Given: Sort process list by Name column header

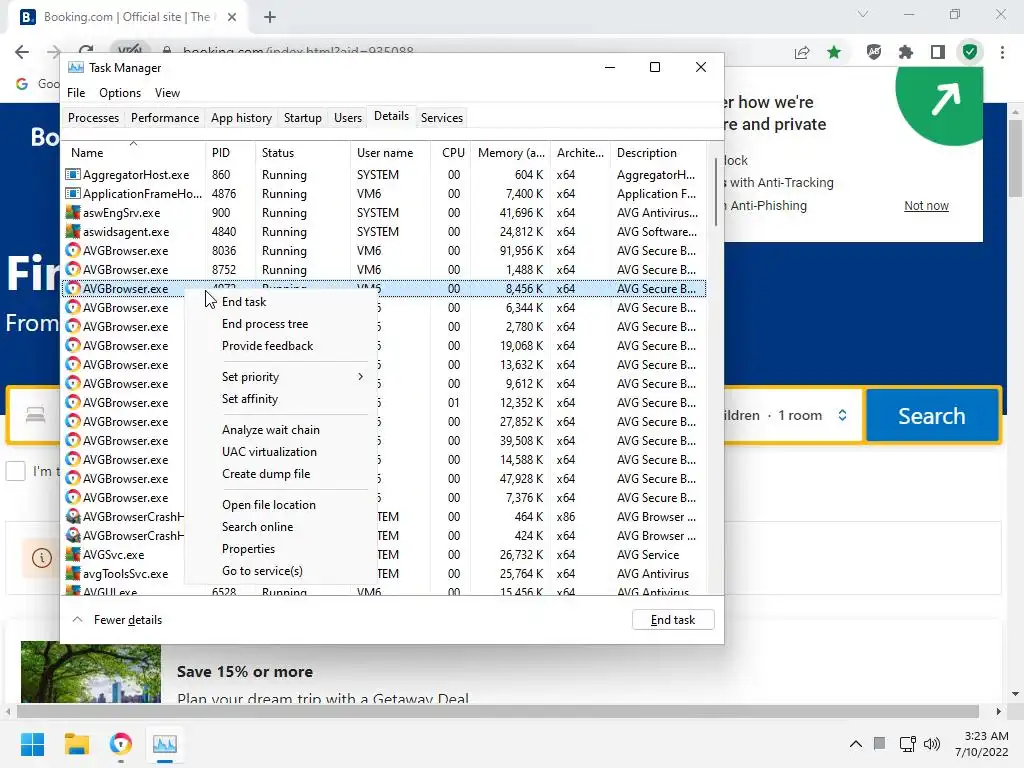Looking at the screenshot, I should coord(134,152).
